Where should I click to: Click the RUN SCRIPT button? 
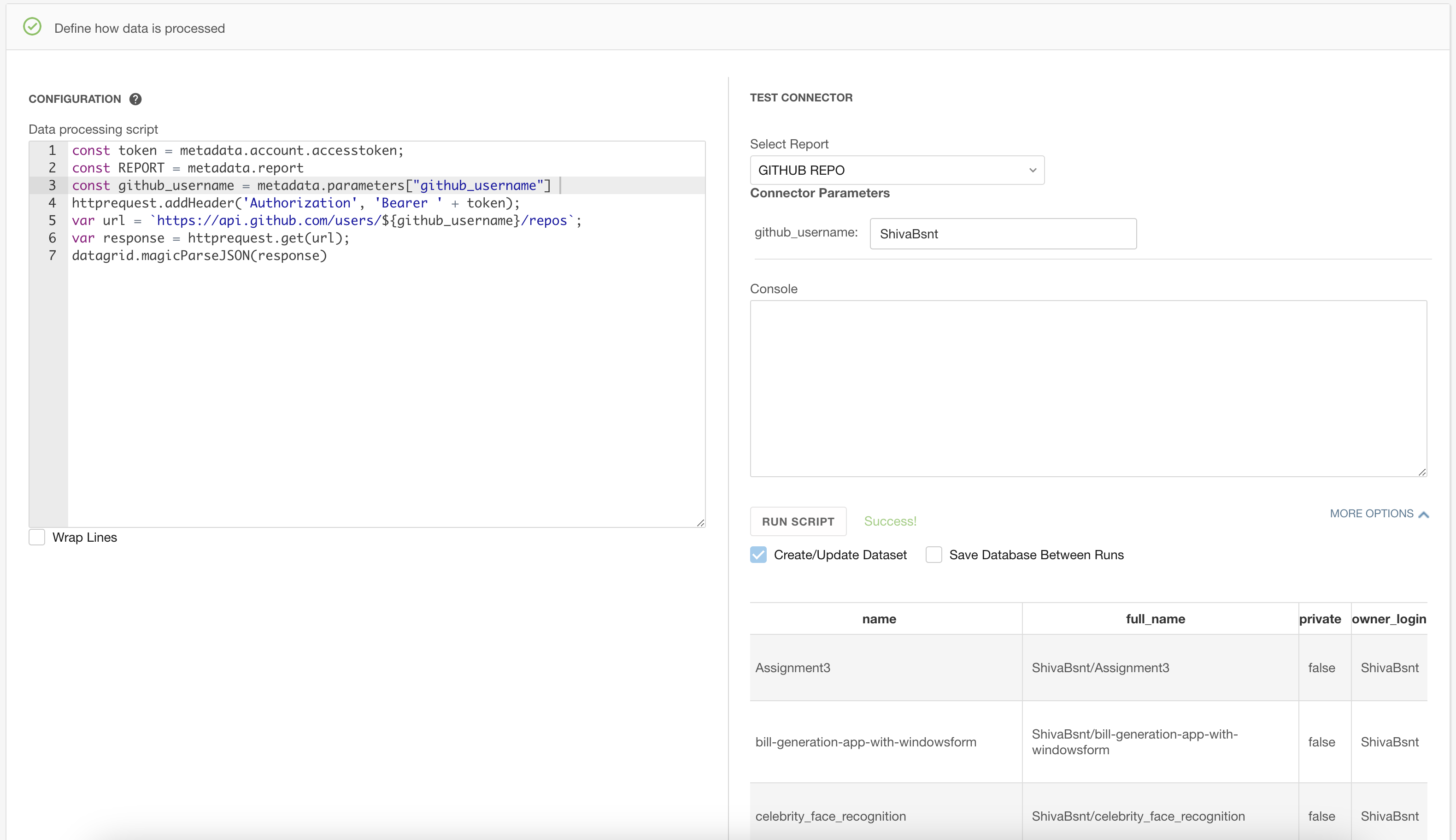coord(798,521)
